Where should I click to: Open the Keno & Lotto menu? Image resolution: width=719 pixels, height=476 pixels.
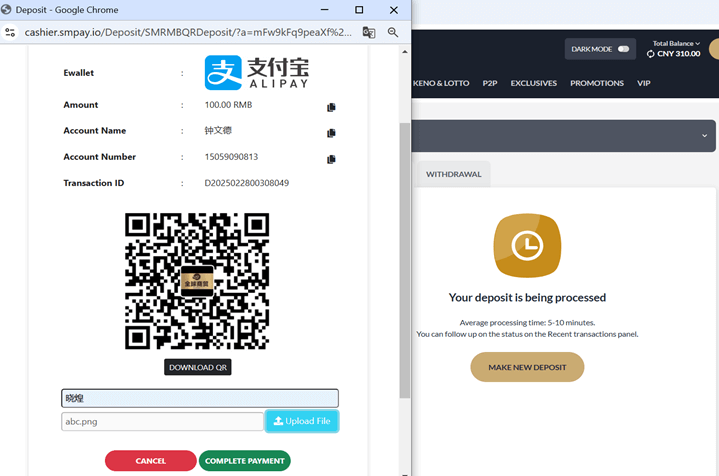(x=441, y=83)
